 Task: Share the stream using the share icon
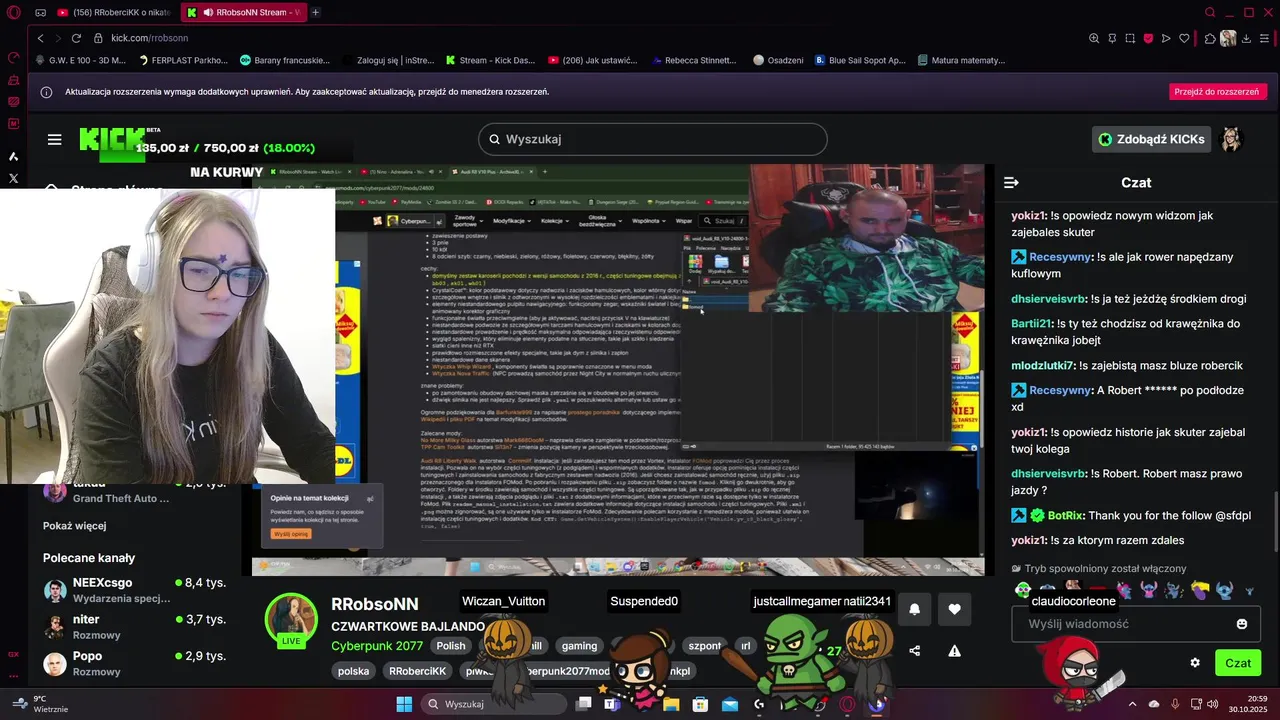pyautogui.click(x=914, y=650)
